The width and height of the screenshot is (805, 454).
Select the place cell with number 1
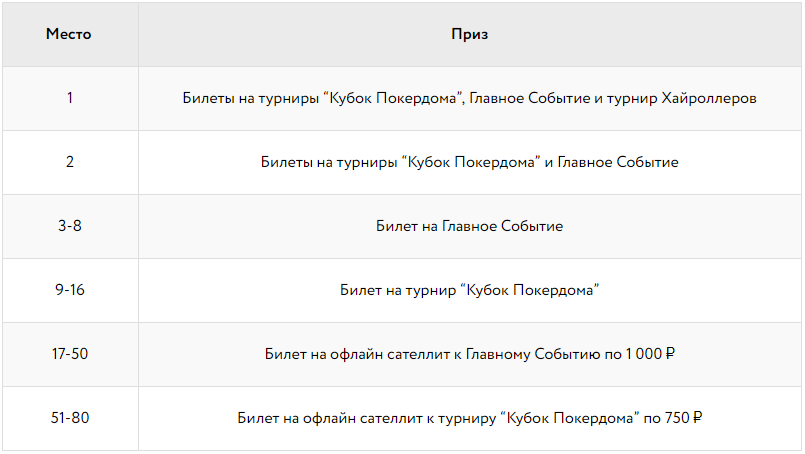click(x=69, y=98)
